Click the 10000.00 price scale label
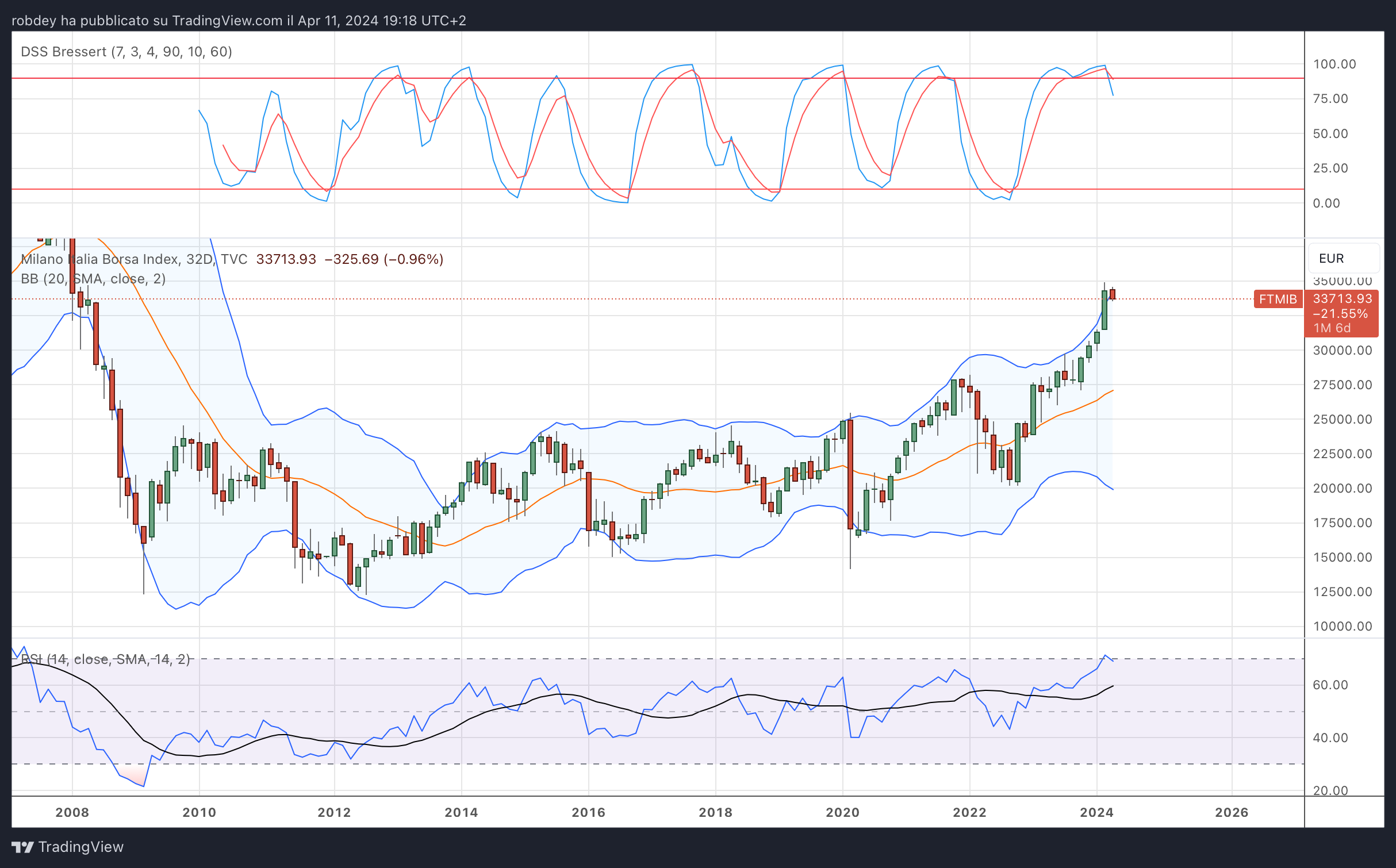Image resolution: width=1396 pixels, height=868 pixels. pyautogui.click(x=1343, y=626)
